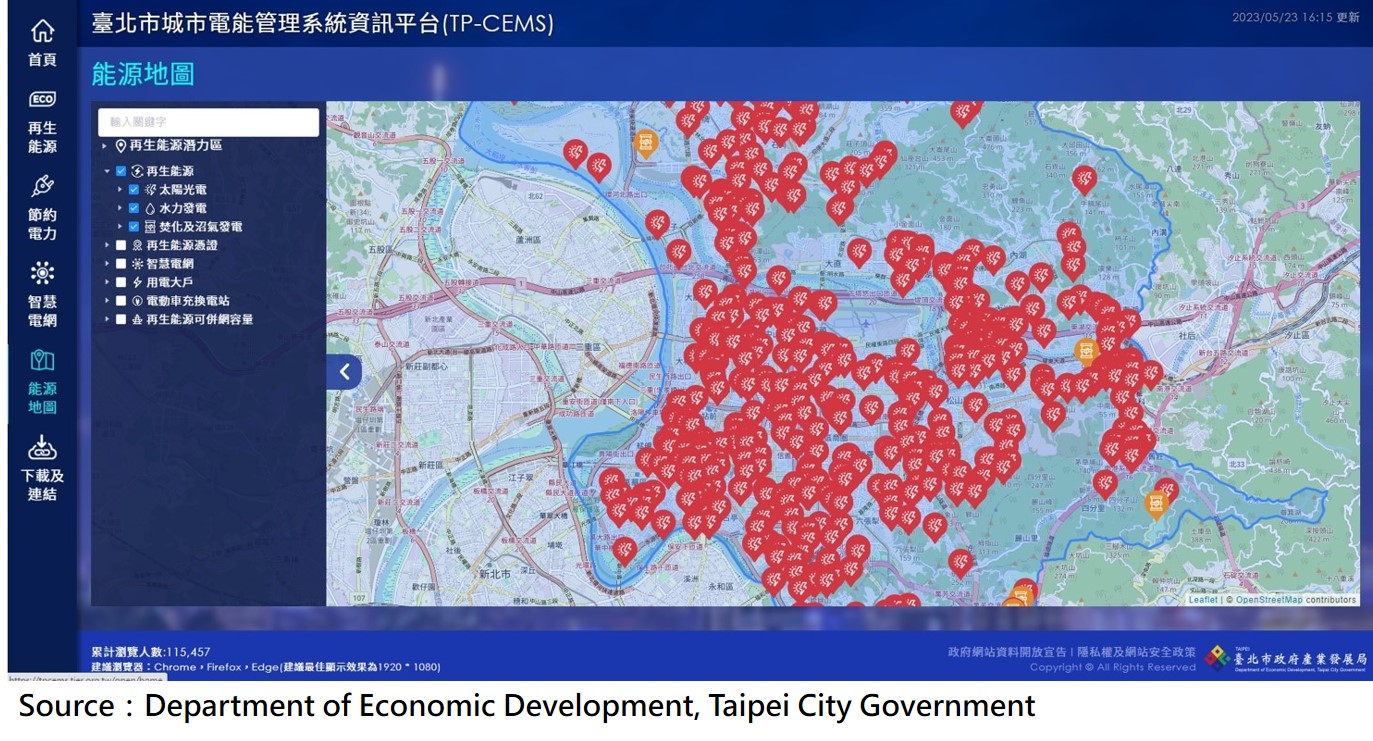This screenshot has width=1373, height=741.
Task: Expand the 再生能源可併網容量 node arrow
Action: (x=106, y=320)
